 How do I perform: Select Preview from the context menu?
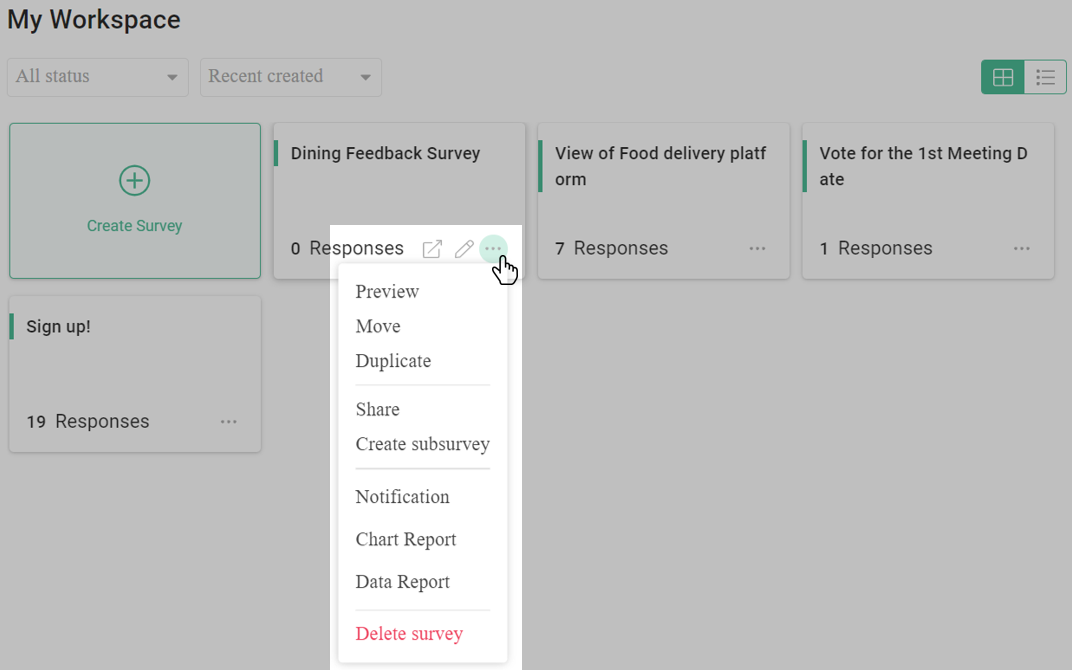tap(387, 291)
